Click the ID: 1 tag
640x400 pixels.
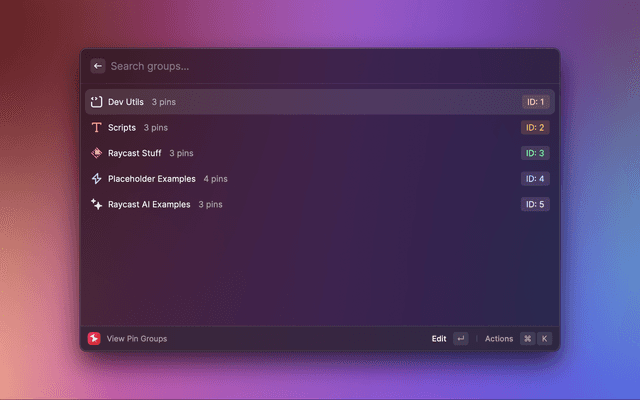coord(535,102)
